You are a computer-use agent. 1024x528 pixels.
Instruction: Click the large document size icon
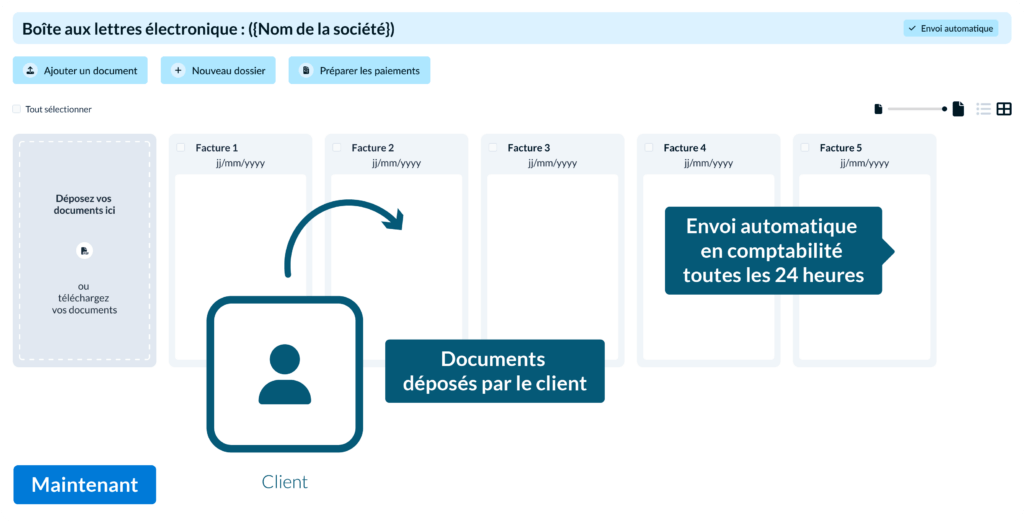(958, 109)
